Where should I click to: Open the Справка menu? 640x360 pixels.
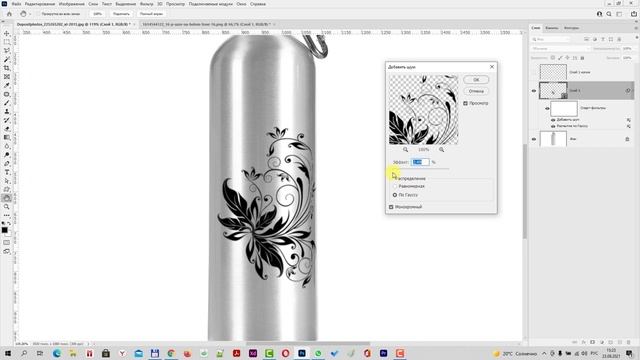pyautogui.click(x=258, y=4)
